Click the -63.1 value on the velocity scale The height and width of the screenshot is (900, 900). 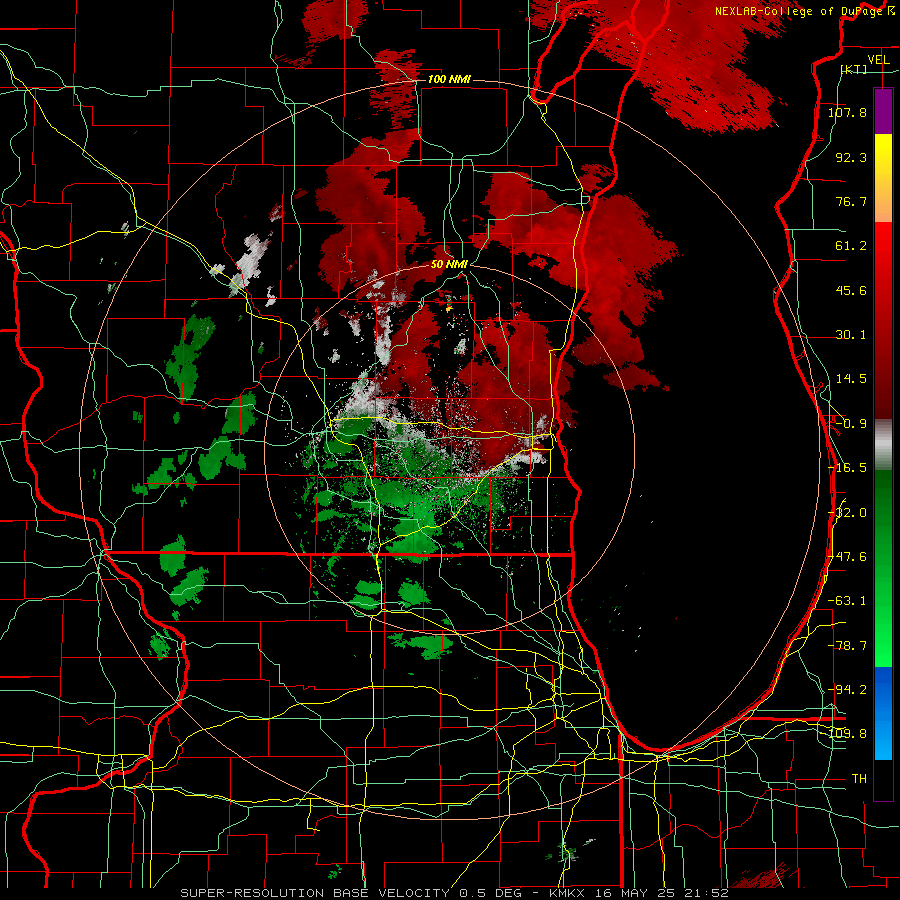point(847,601)
